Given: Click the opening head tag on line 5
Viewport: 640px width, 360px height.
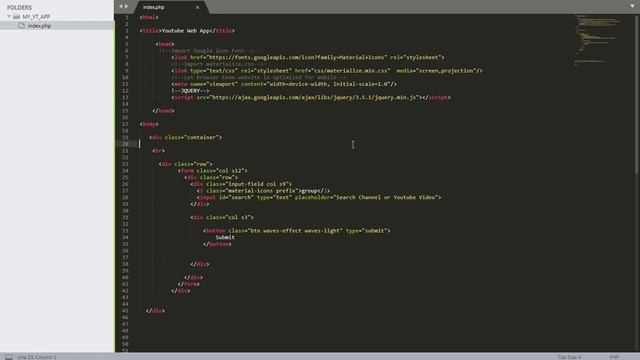Looking at the screenshot, I should point(165,44).
